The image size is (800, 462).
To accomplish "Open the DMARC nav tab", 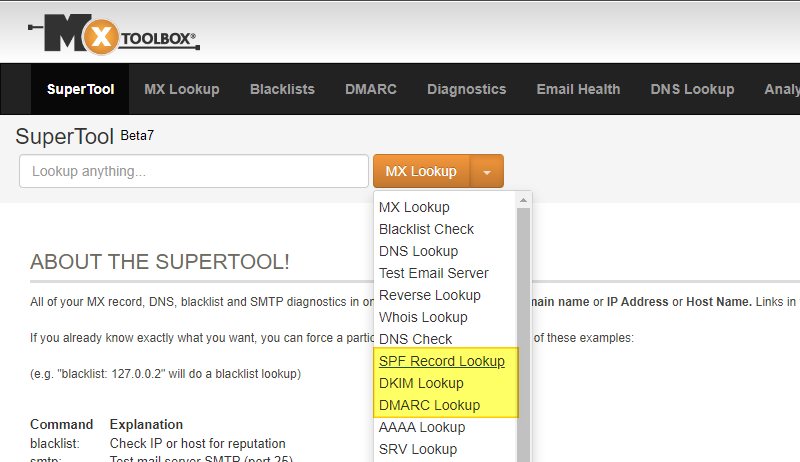I will (370, 89).
